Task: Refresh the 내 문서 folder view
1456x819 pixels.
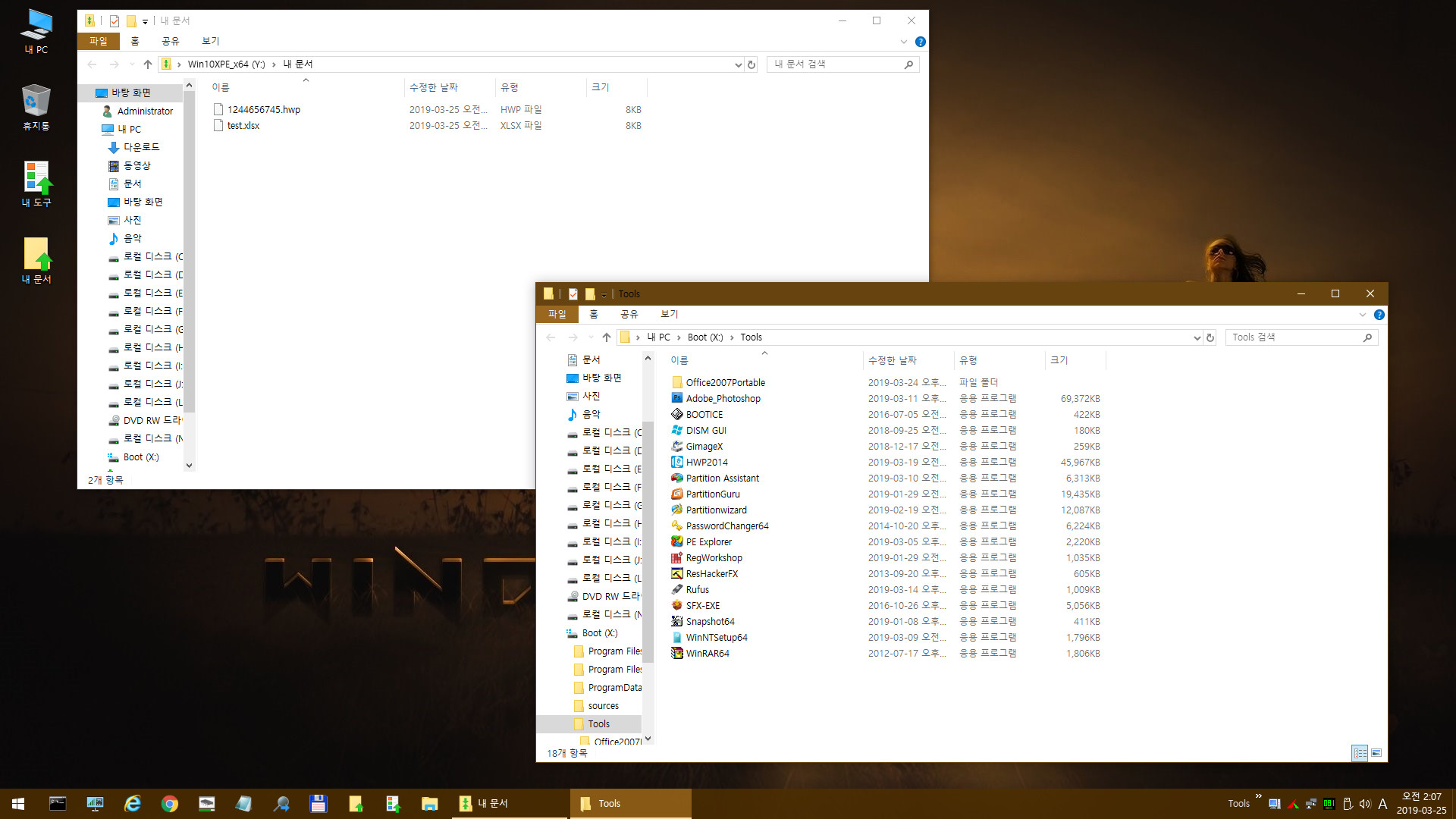Action: pos(752,64)
